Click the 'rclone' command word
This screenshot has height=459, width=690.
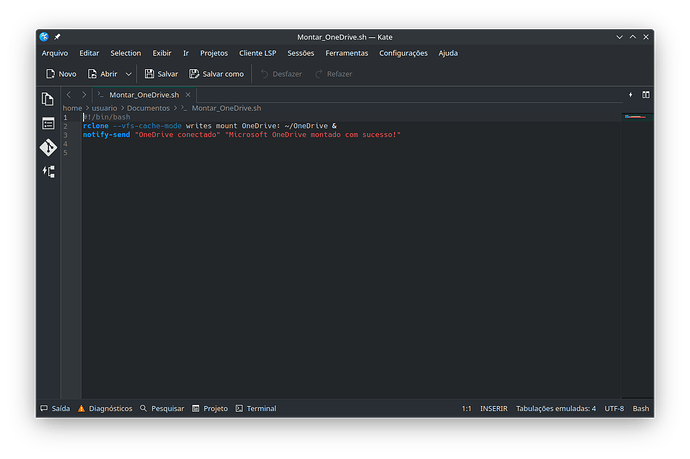click(95, 126)
